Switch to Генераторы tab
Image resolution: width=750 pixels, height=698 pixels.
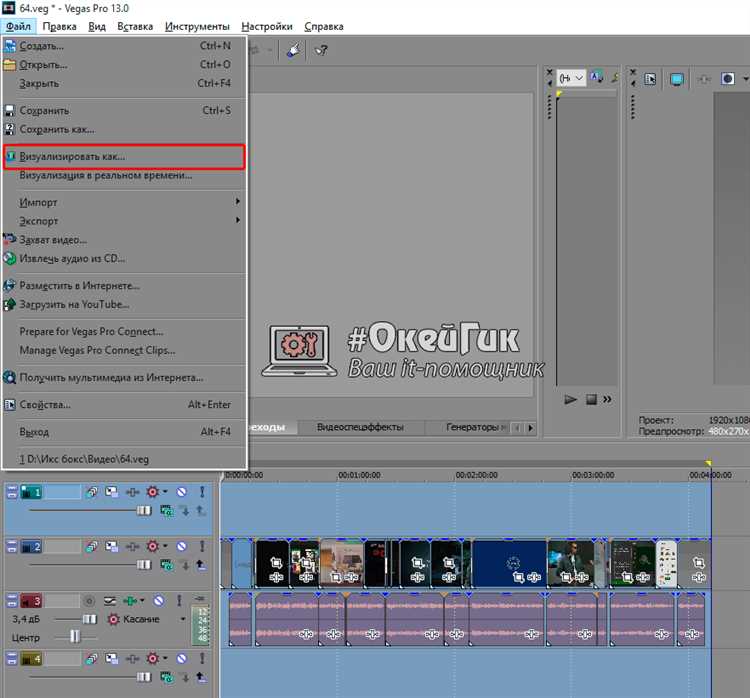click(472, 427)
